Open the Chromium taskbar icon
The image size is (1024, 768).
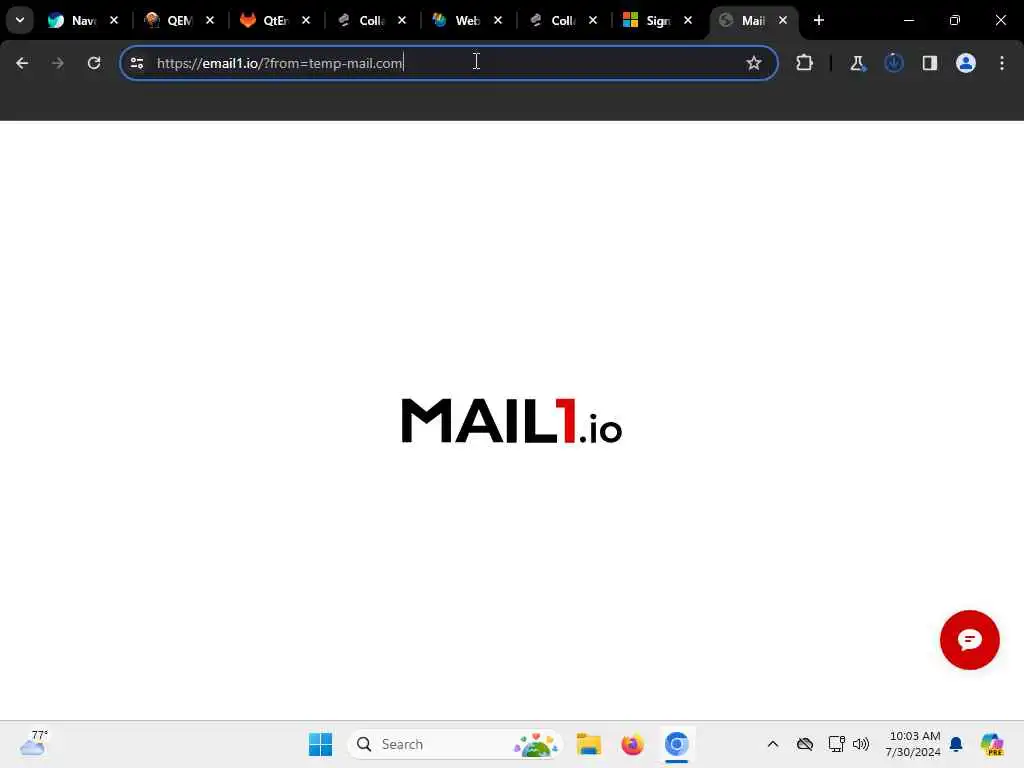pyautogui.click(x=677, y=744)
